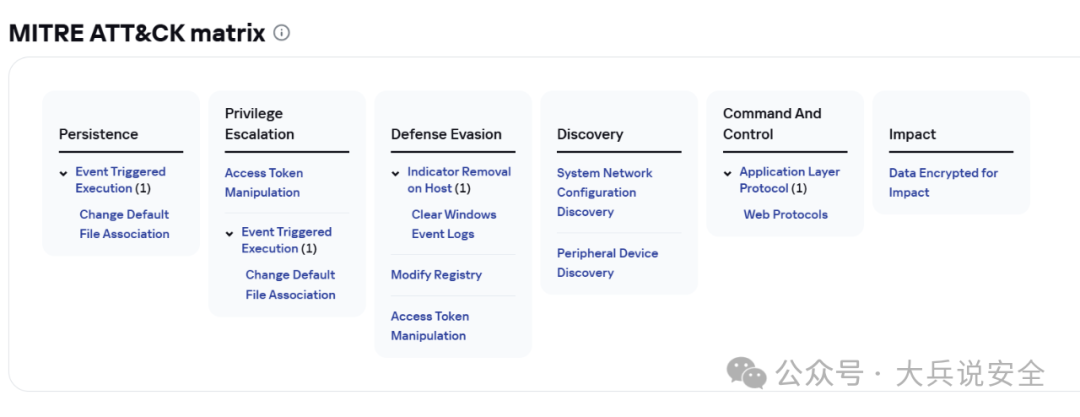The height and width of the screenshot is (417, 1080).
Task: Open Access Token Manipulation under Privilege Escalation
Action: [263, 182]
